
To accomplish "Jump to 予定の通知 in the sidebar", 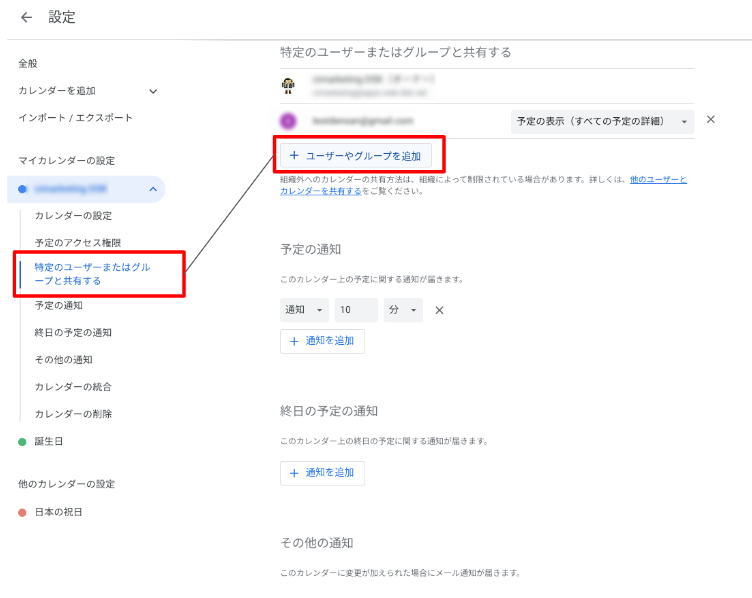I will (59, 305).
